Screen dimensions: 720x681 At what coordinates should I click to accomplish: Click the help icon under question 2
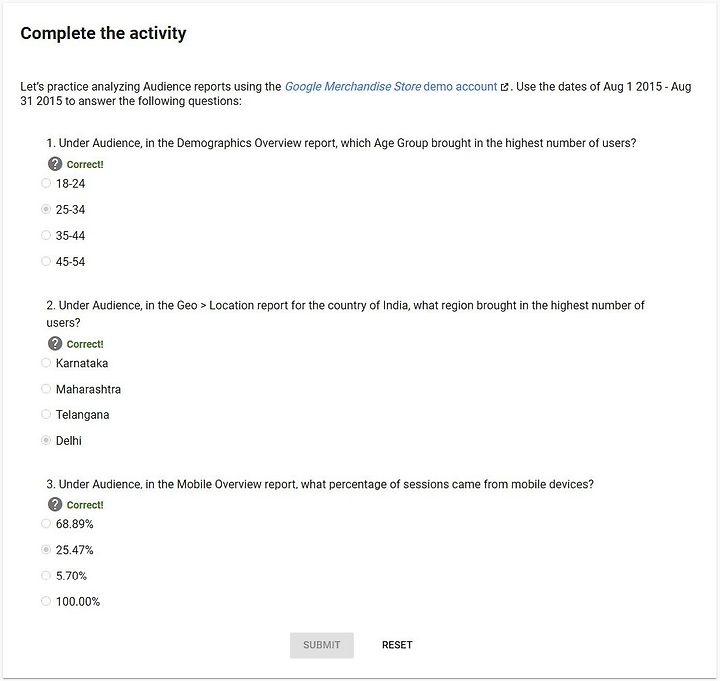pos(55,343)
